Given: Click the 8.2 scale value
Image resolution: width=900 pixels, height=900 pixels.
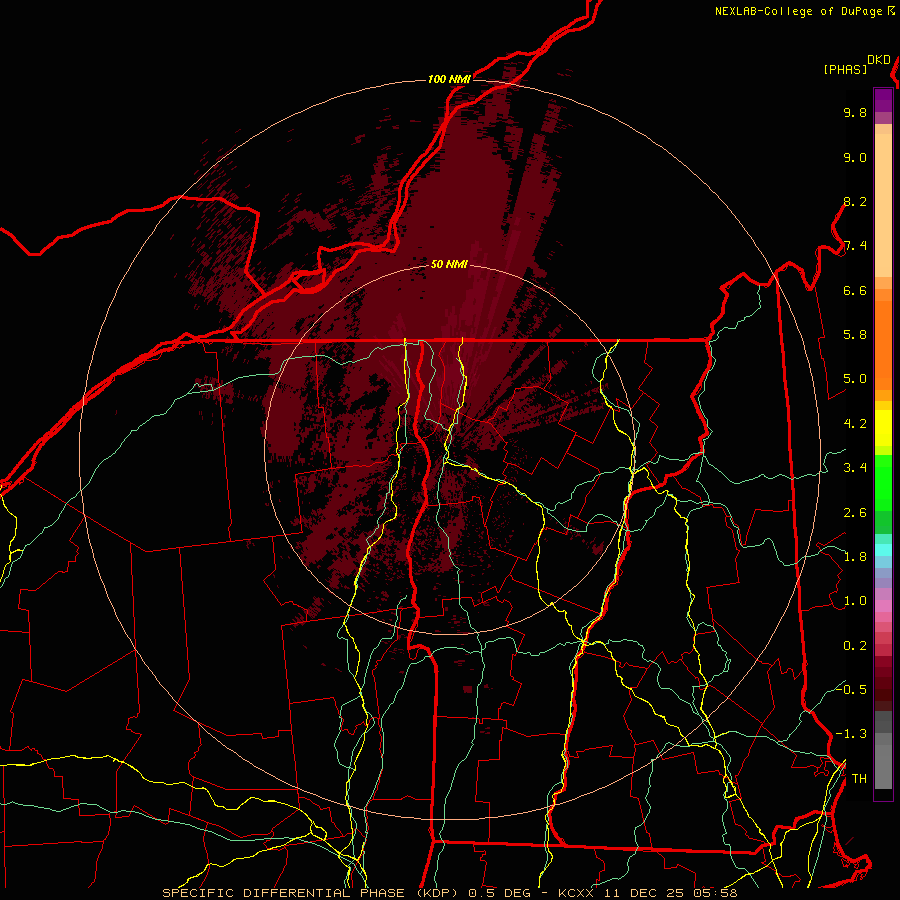Looking at the screenshot, I should [855, 201].
